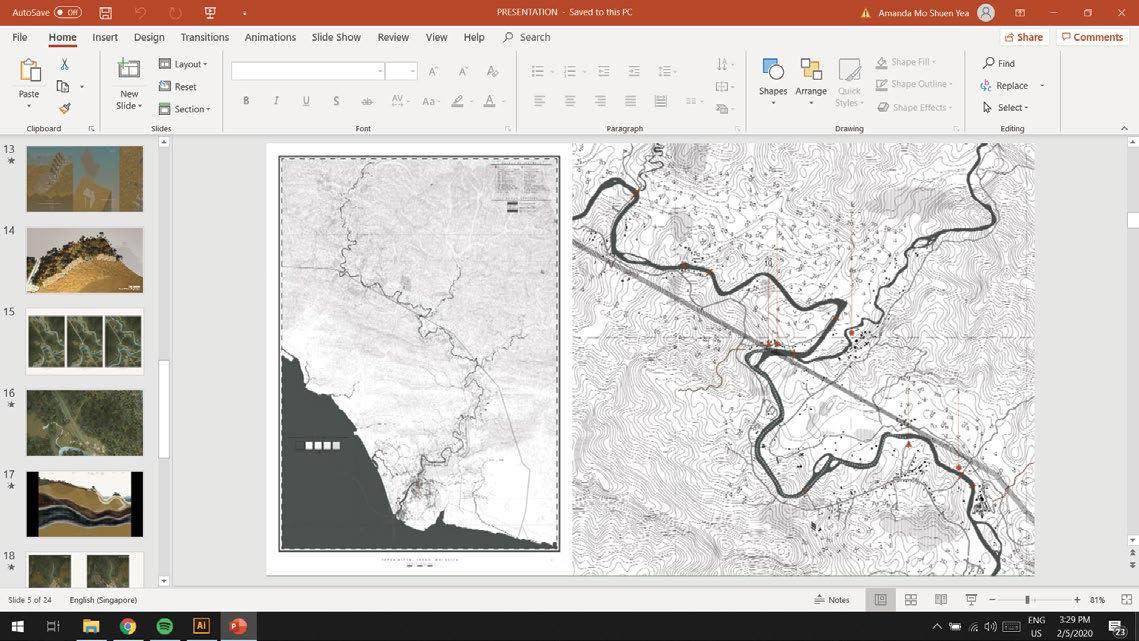The height and width of the screenshot is (641, 1139).
Task: Open the Shape Outline dropdown
Action: (915, 84)
